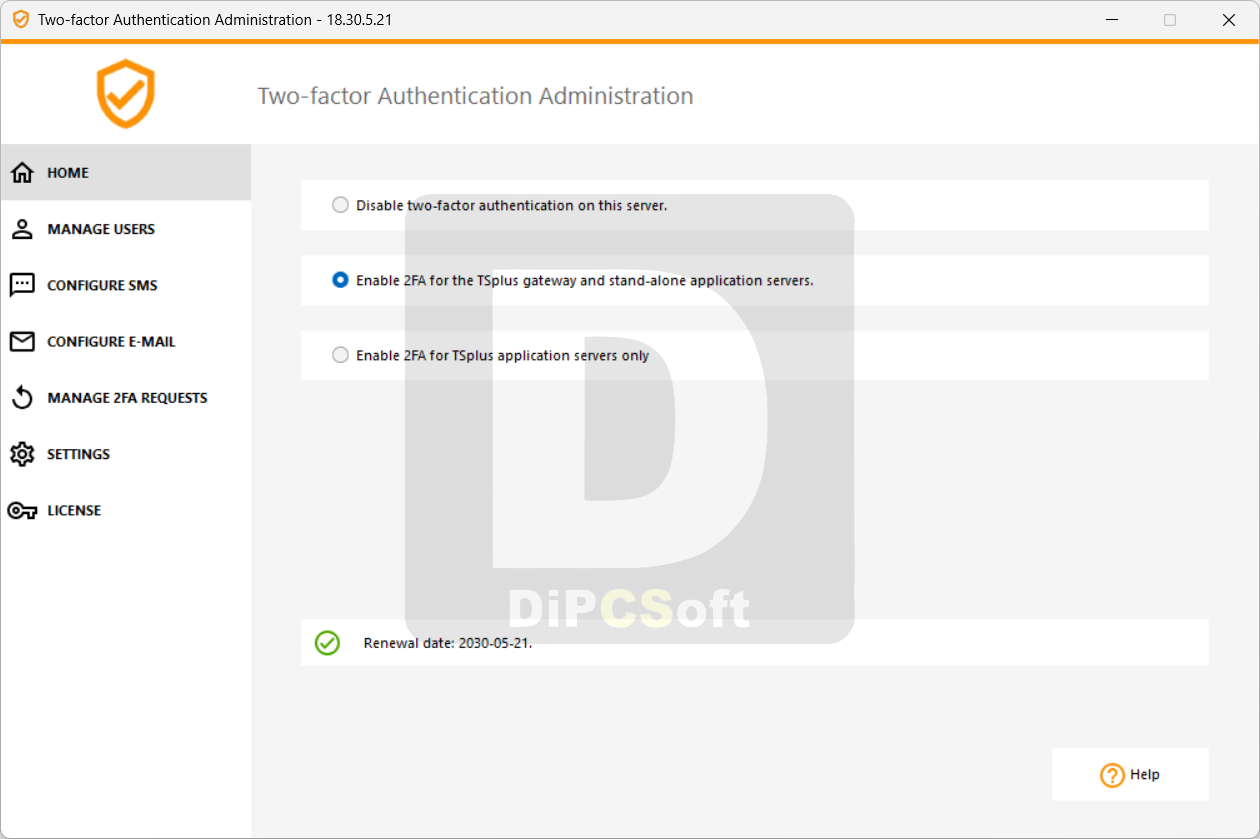The height and width of the screenshot is (839, 1260).
Task: Click the Renewal date 2030-05-21 text
Action: coord(448,643)
